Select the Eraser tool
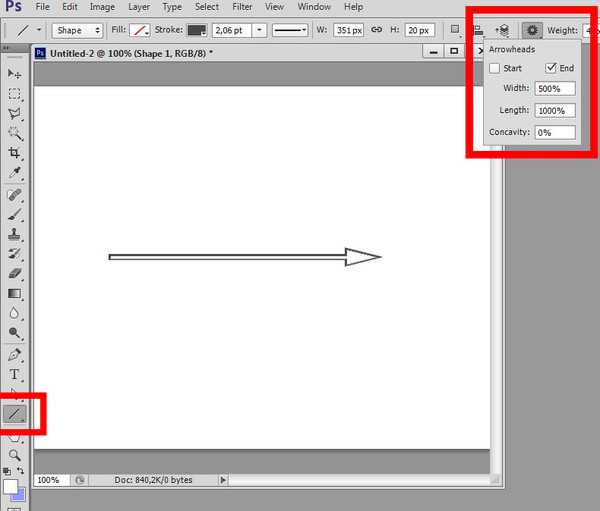The height and width of the screenshot is (511, 600). pyautogui.click(x=15, y=274)
